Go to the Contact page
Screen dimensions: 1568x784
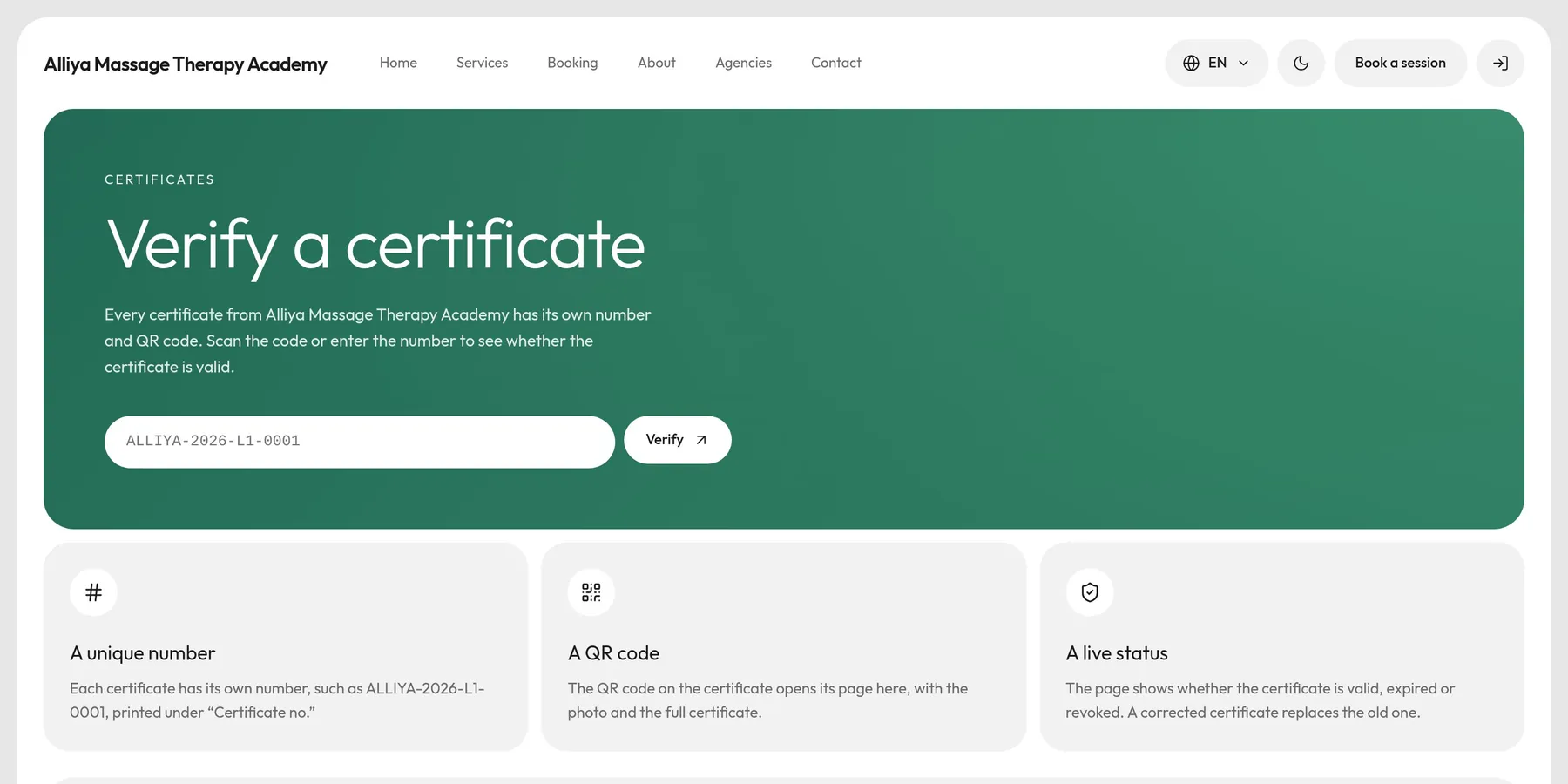point(835,63)
